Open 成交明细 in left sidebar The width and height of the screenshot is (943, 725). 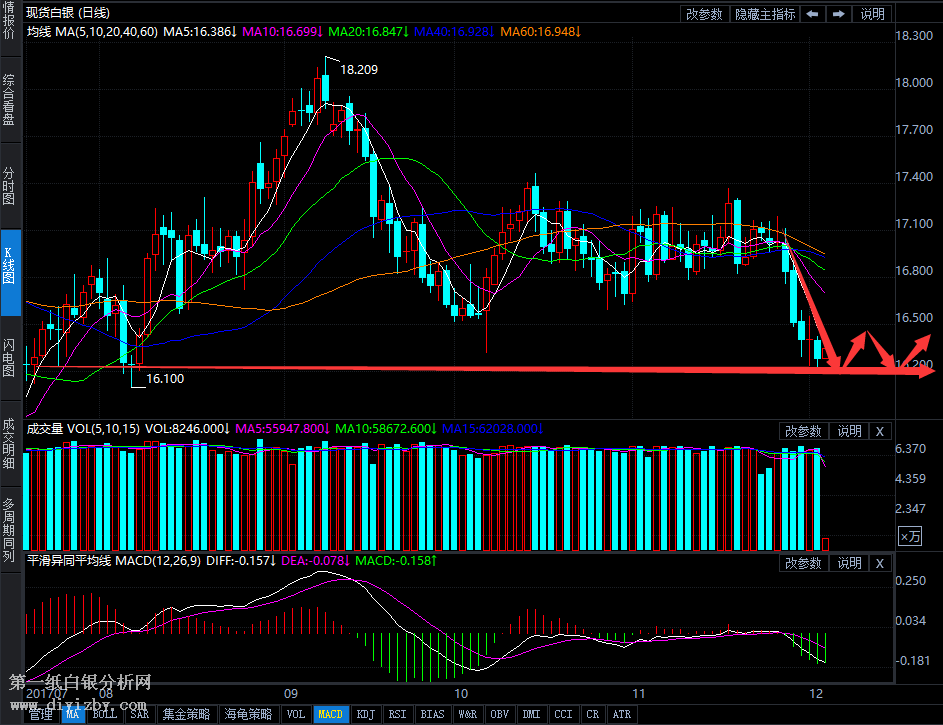(9, 443)
